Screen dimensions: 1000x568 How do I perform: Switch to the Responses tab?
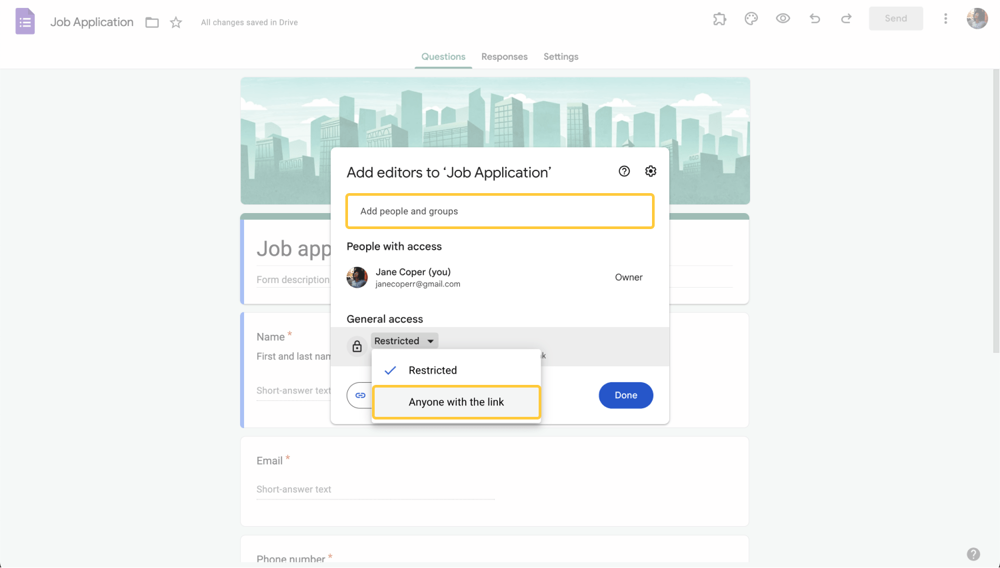(504, 57)
